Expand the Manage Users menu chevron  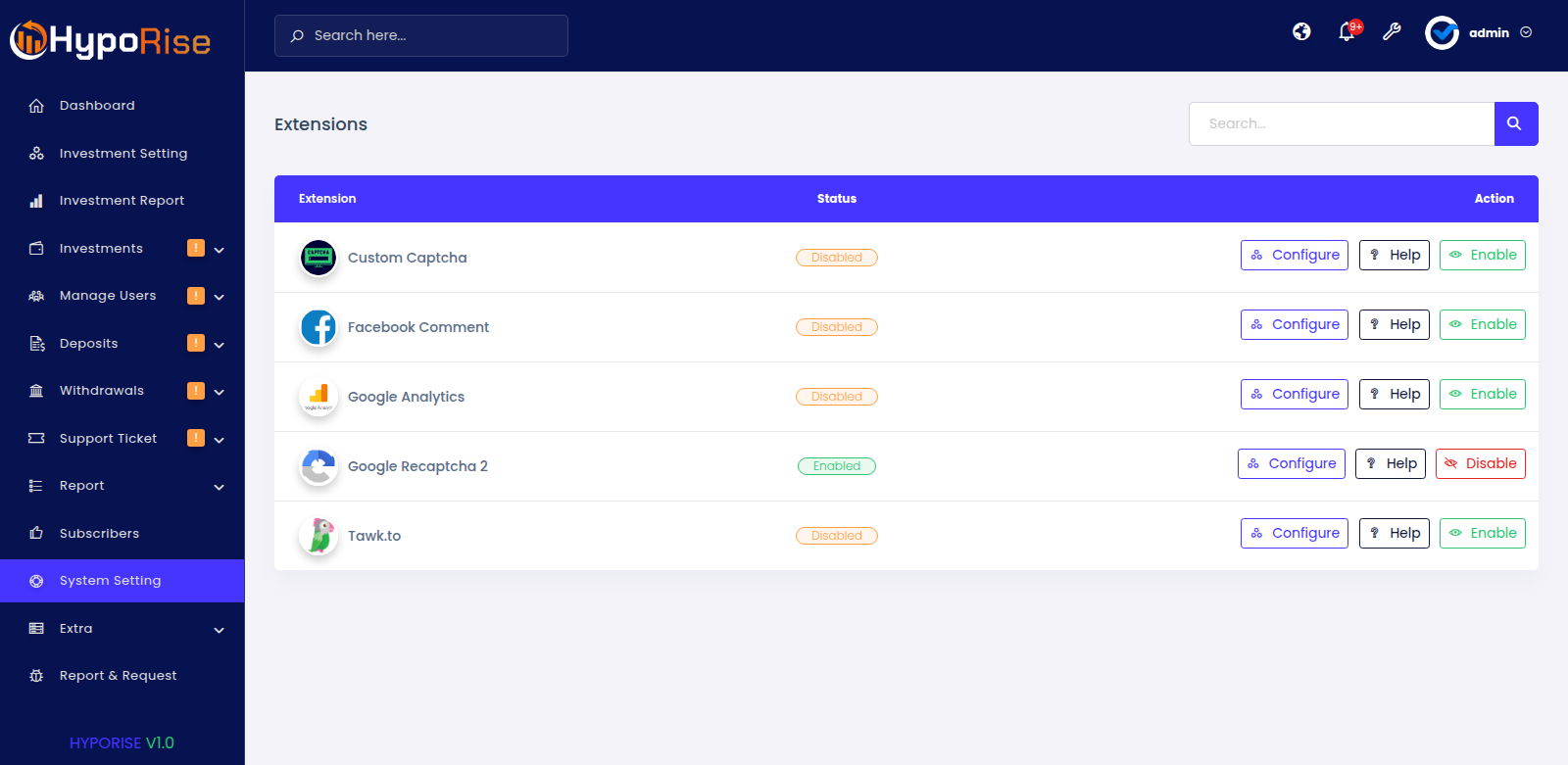click(x=220, y=297)
